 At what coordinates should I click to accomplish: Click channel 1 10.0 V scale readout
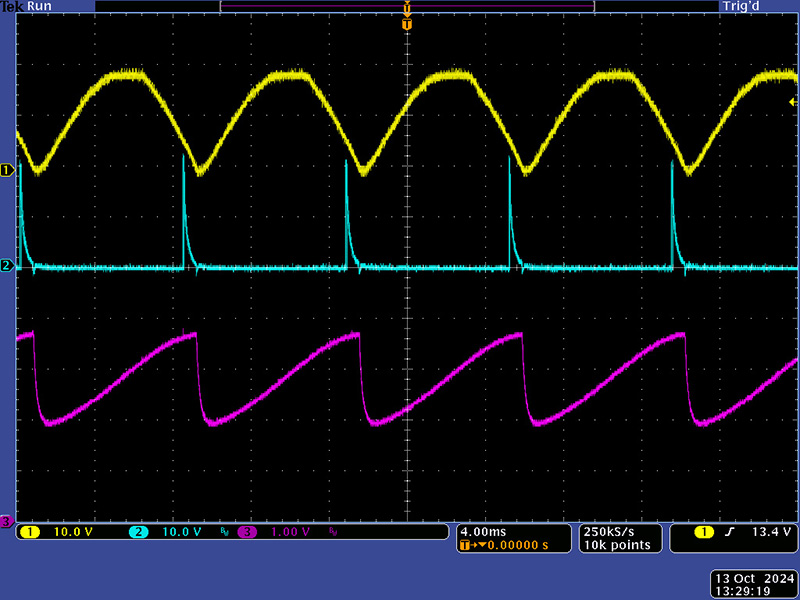73,532
